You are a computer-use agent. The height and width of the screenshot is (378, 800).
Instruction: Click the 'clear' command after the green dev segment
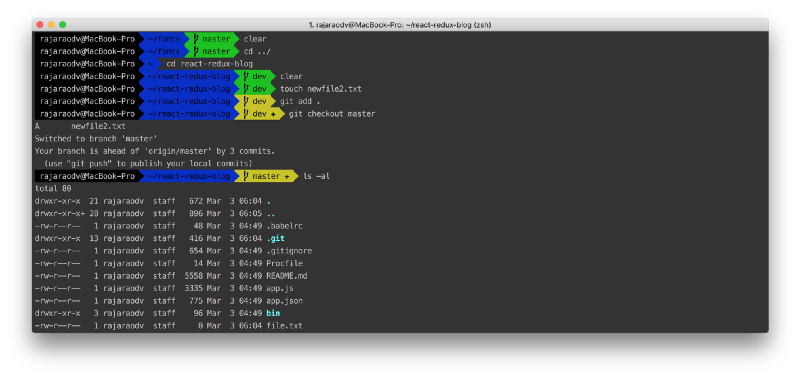291,77
